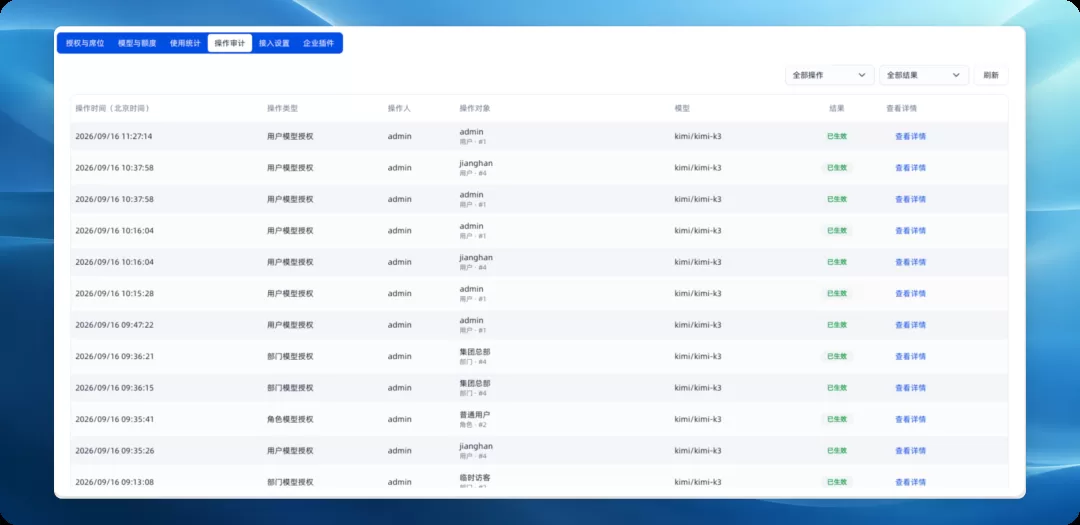Click 查看详情 in the 09:47:22 row
1080x525 pixels.
910,325
